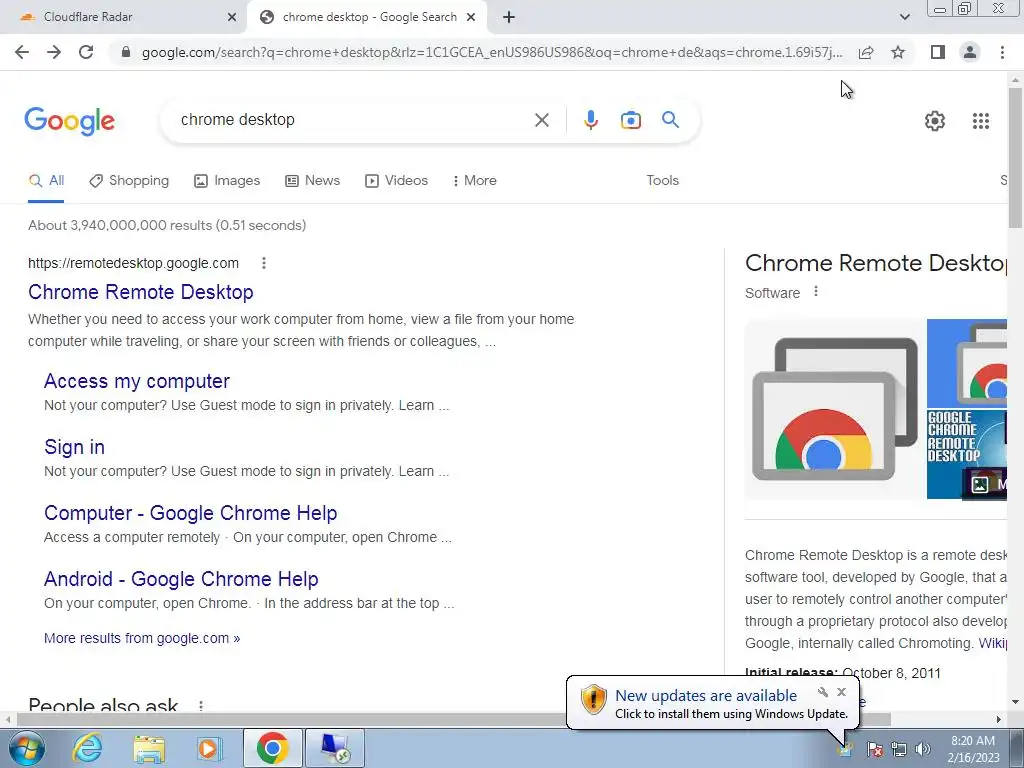Go forward to the next page

54,52
